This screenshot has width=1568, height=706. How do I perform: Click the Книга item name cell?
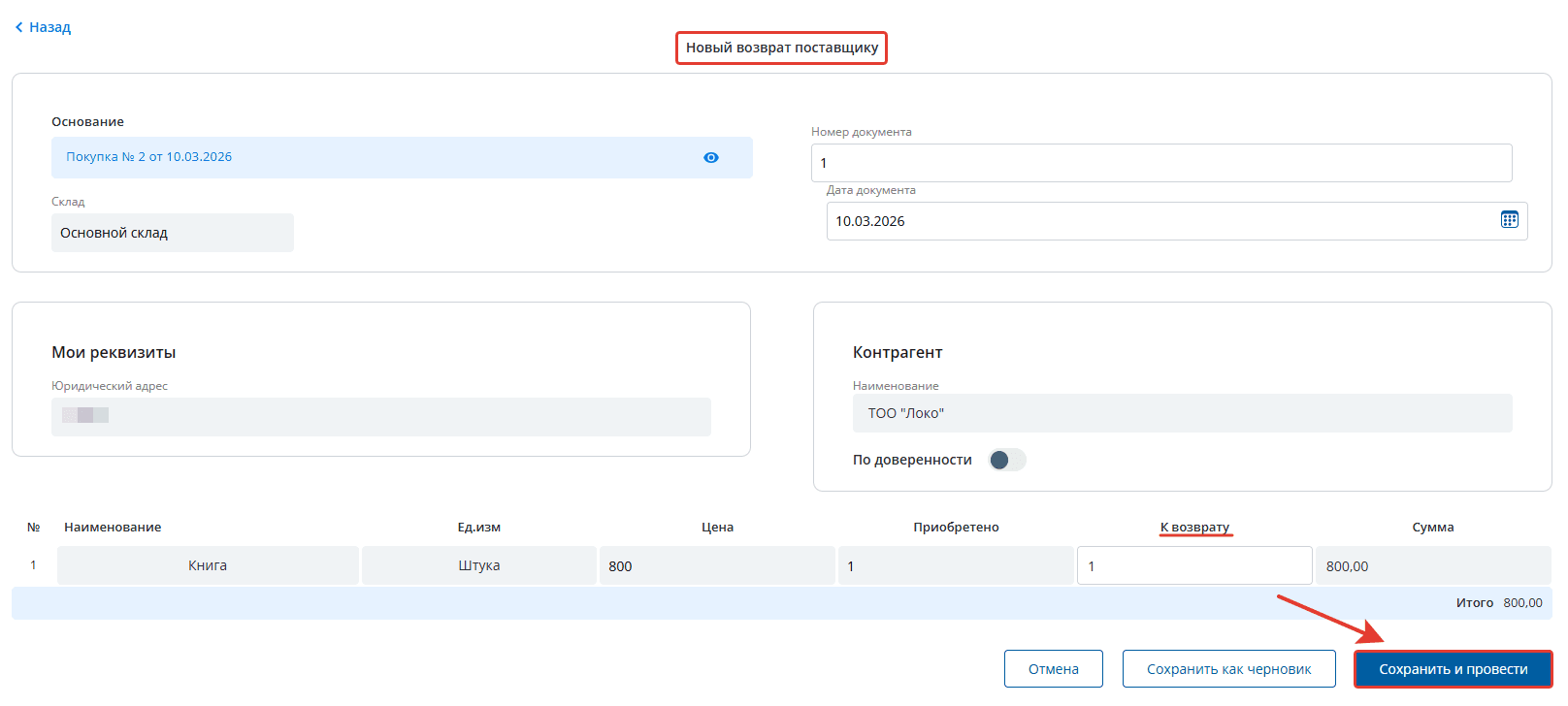point(208,566)
